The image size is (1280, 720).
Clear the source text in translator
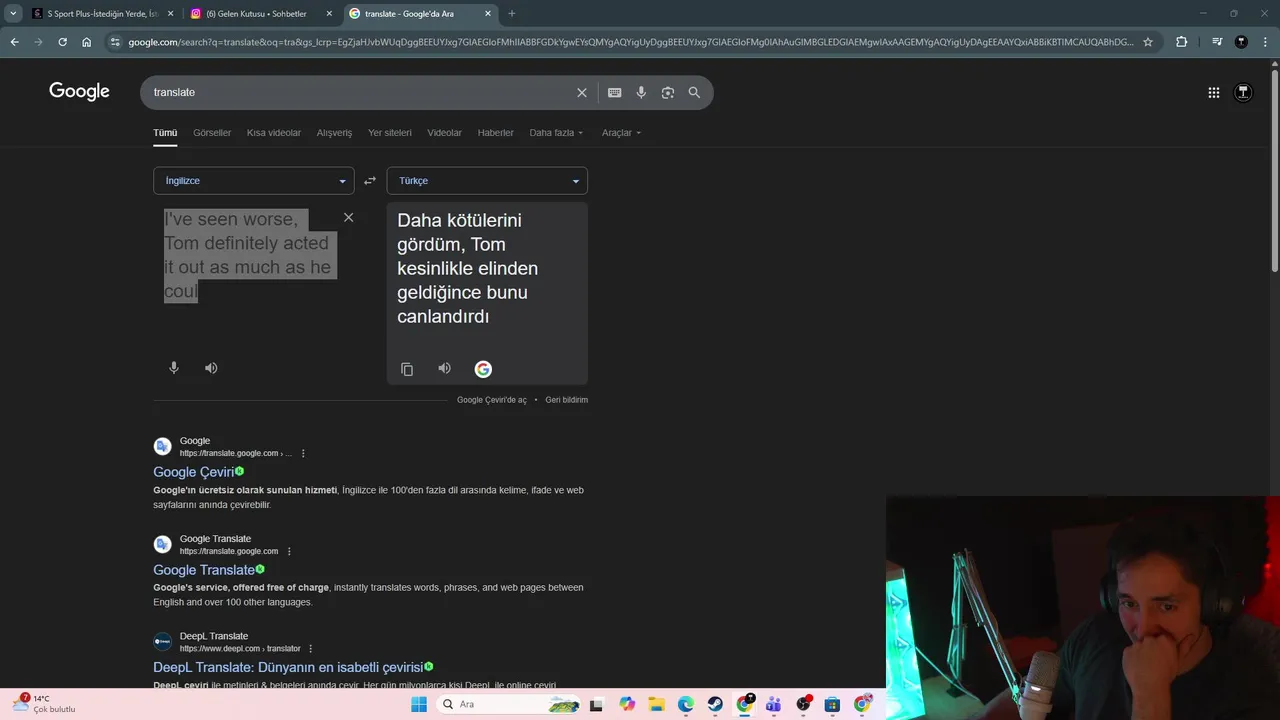[348, 217]
